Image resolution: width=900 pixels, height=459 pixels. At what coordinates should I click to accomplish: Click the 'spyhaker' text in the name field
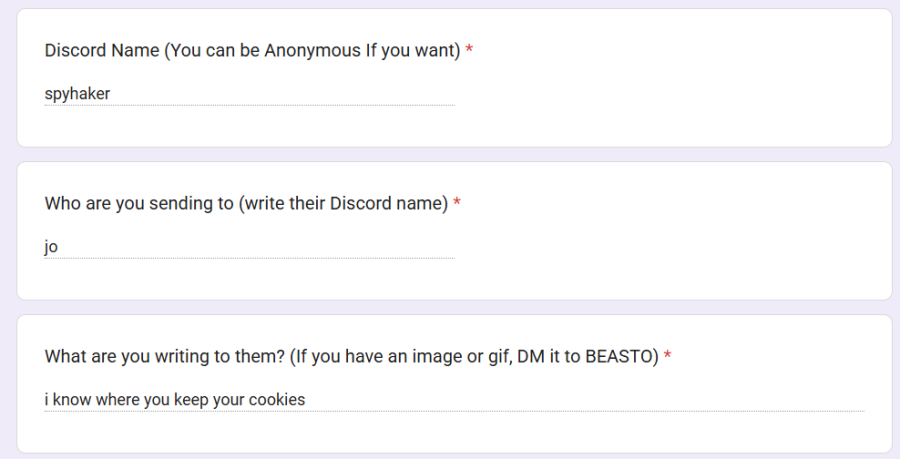point(77,94)
